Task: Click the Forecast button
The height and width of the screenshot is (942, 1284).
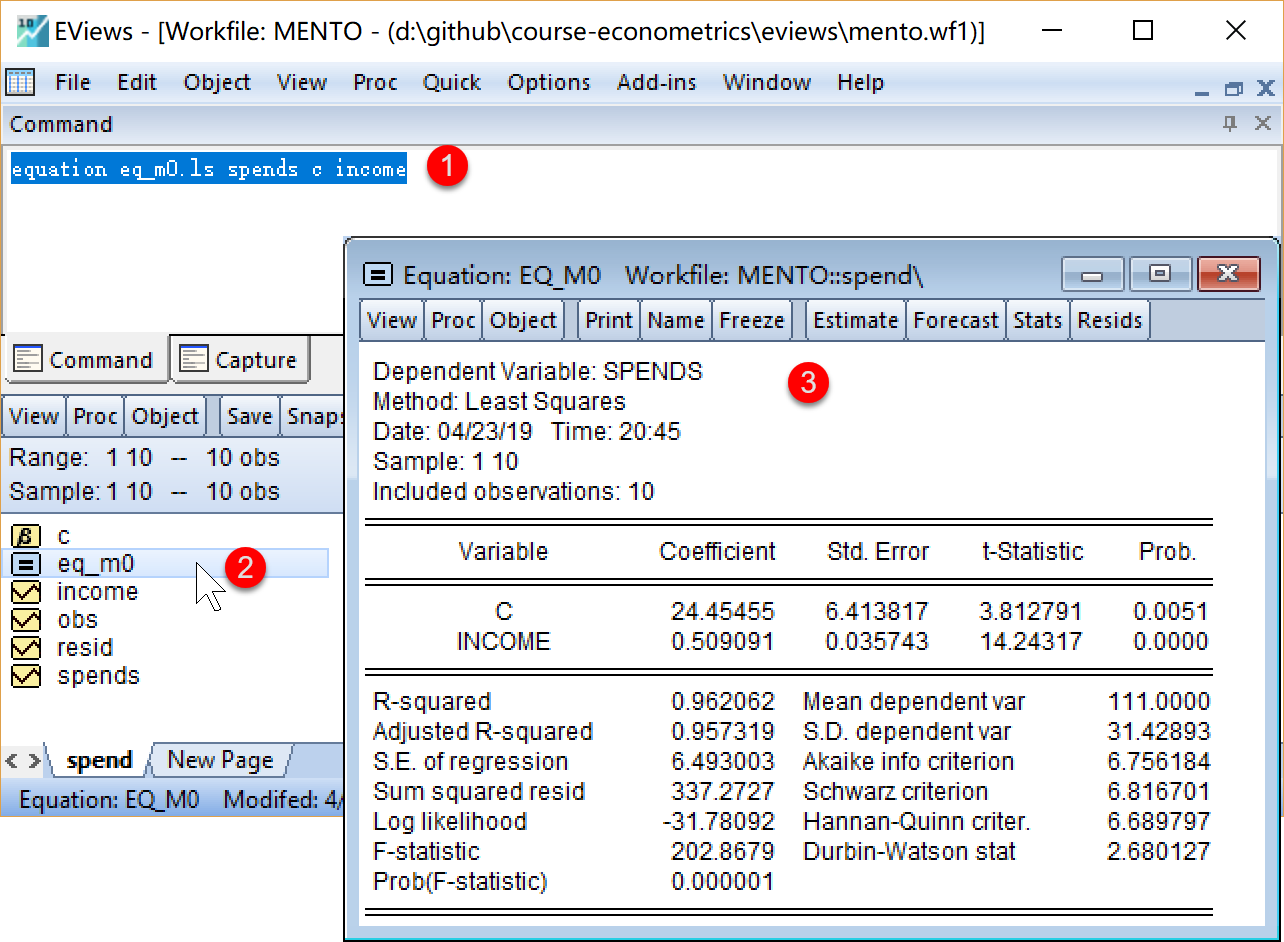Action: pyautogui.click(x=955, y=320)
